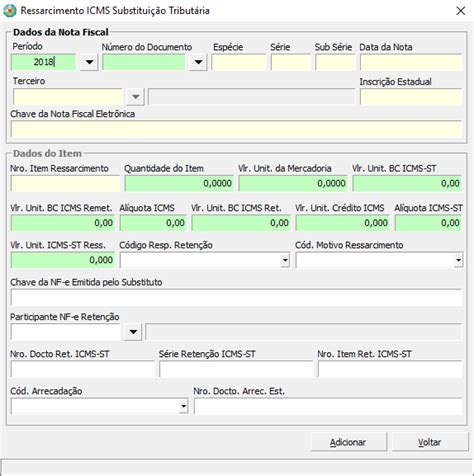Screen dimensions: 474x476
Task: Select the Espécie field
Action: 239,62
